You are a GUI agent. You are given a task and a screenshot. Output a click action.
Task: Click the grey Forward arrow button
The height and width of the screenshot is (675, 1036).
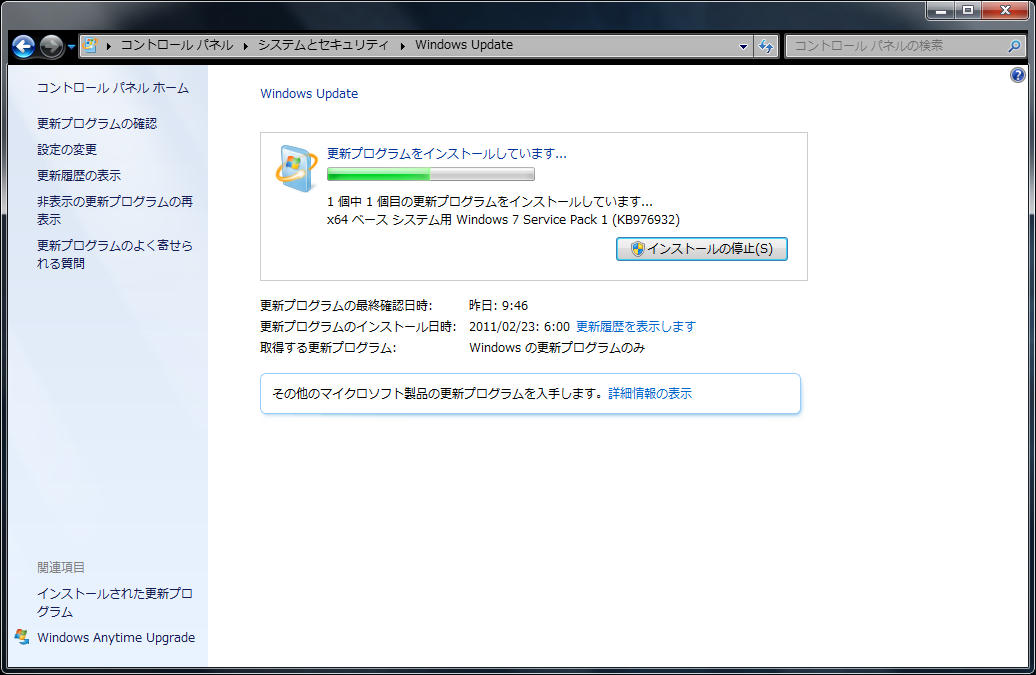point(51,46)
